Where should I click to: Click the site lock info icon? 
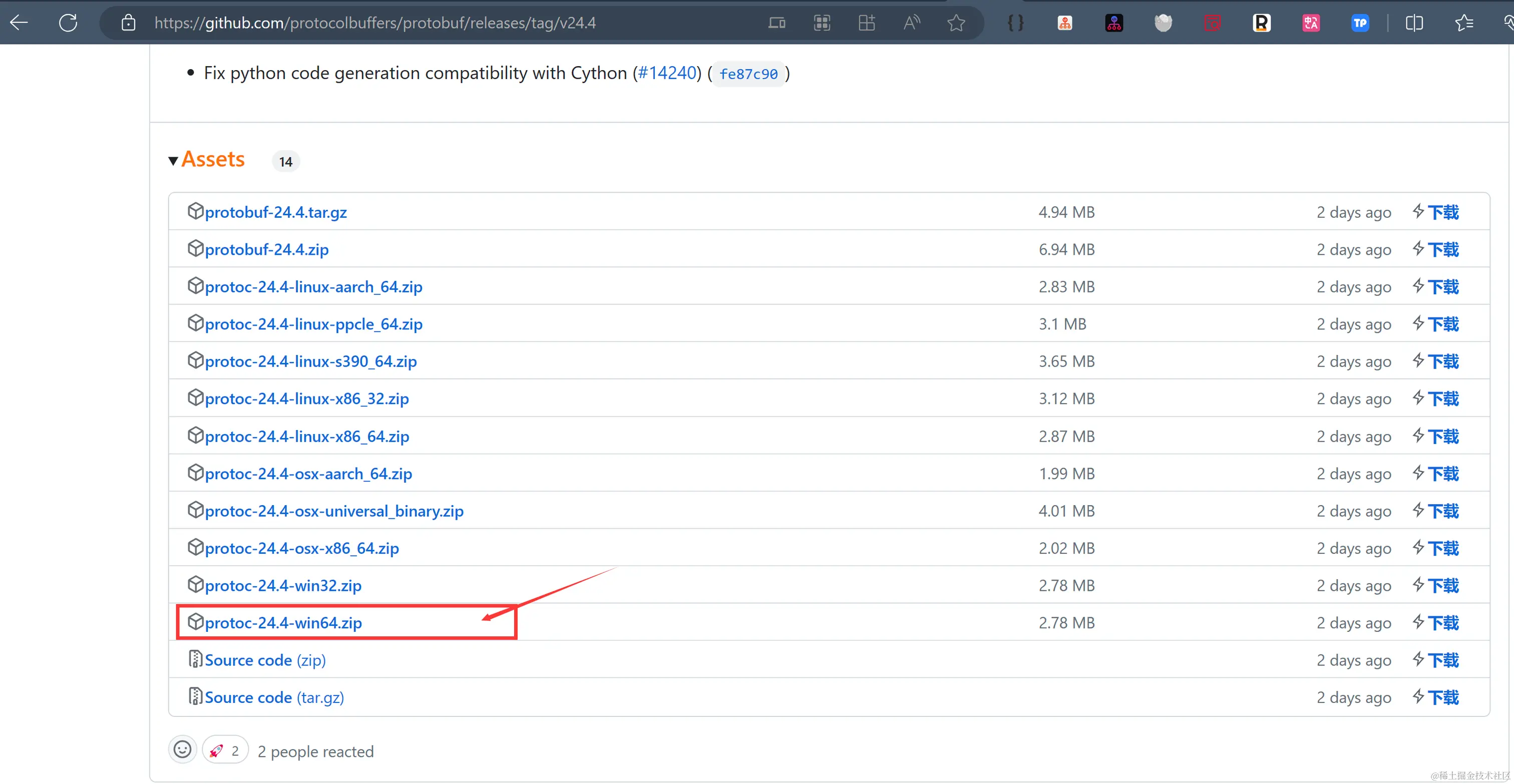pos(128,23)
